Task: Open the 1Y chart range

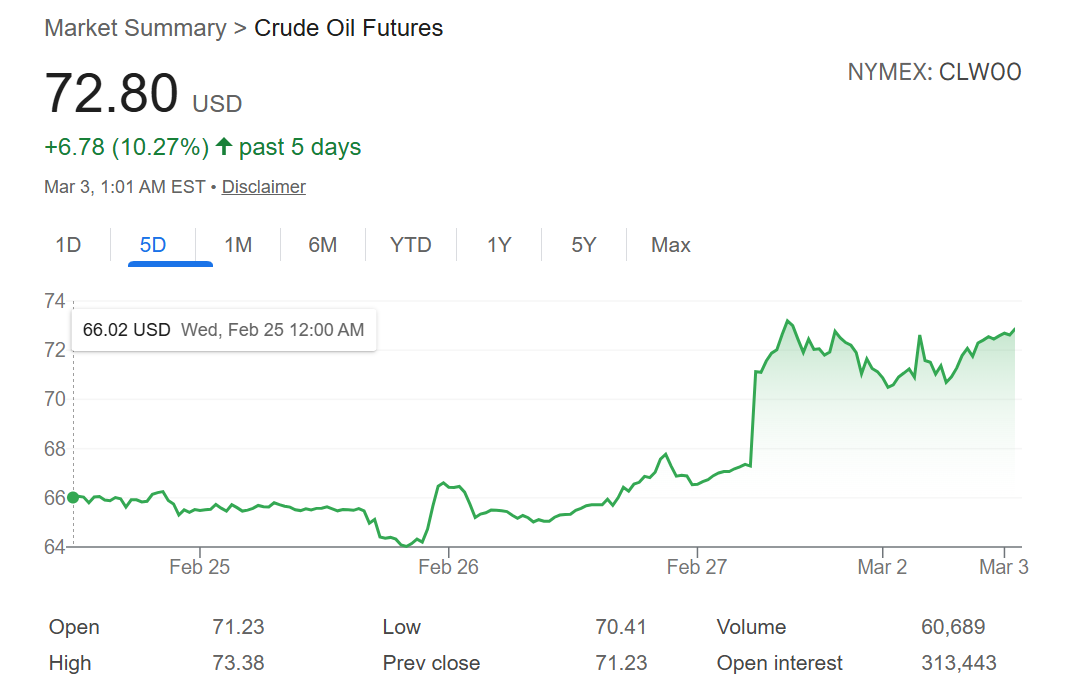Action: coord(499,245)
